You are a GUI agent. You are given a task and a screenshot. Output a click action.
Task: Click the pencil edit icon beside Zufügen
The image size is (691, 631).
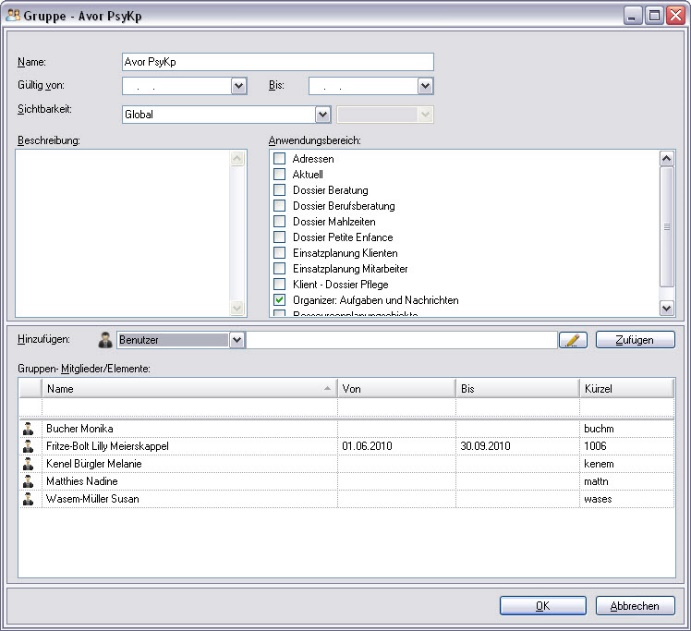(571, 340)
